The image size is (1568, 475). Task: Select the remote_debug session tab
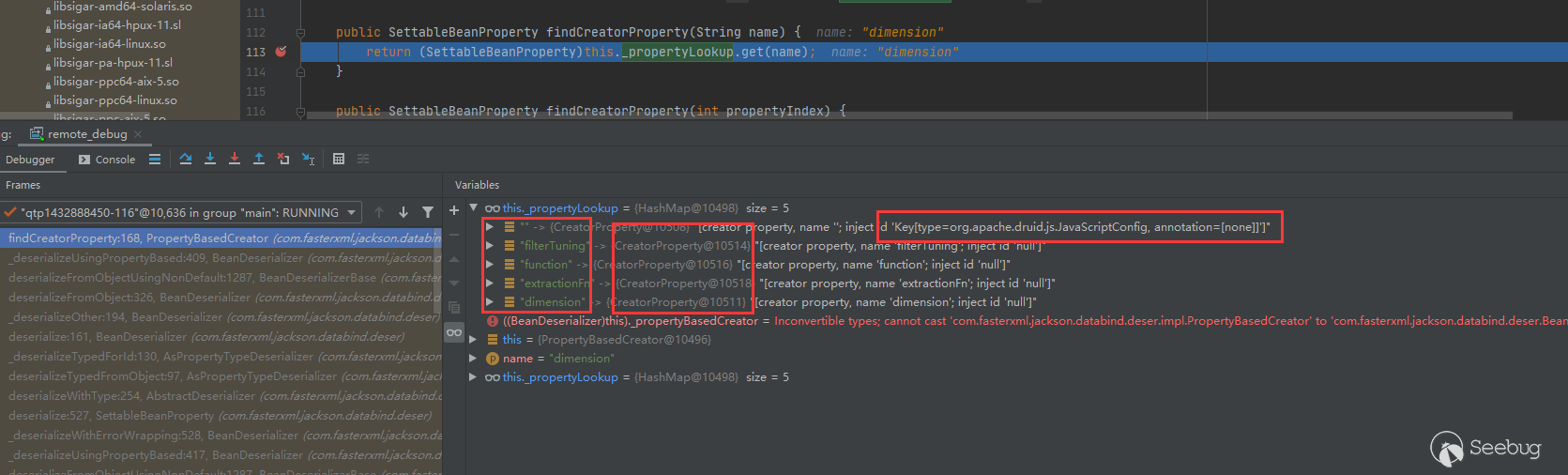[86, 134]
